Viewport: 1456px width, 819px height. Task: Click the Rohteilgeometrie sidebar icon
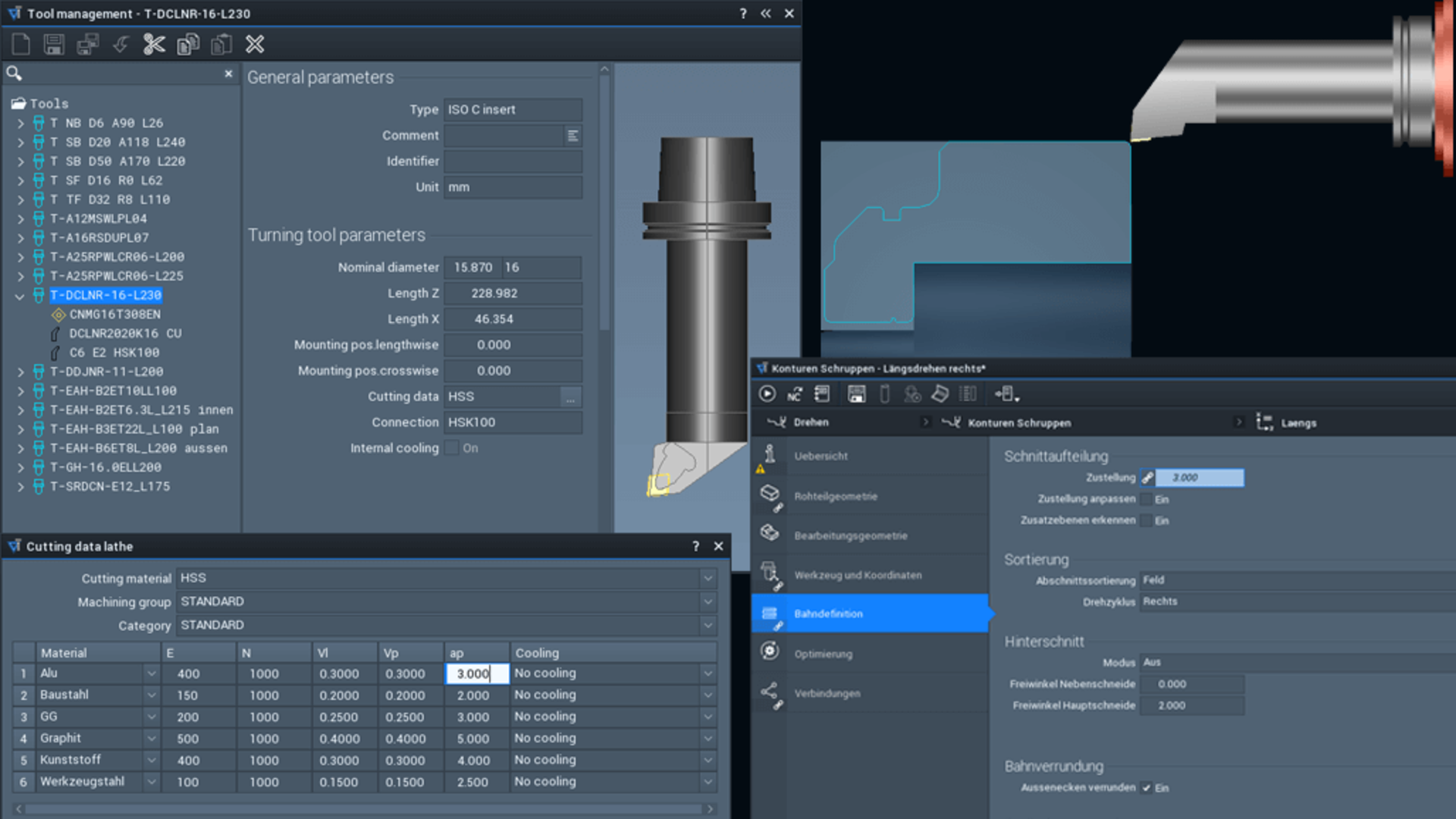pos(770,494)
